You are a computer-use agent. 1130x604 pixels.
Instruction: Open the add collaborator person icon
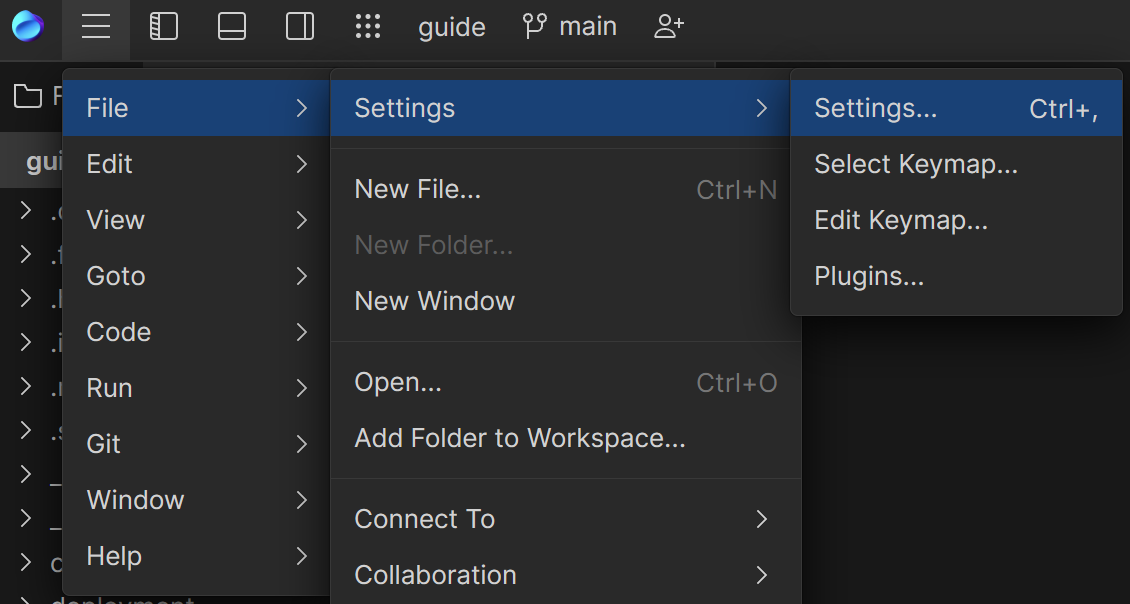coord(669,27)
